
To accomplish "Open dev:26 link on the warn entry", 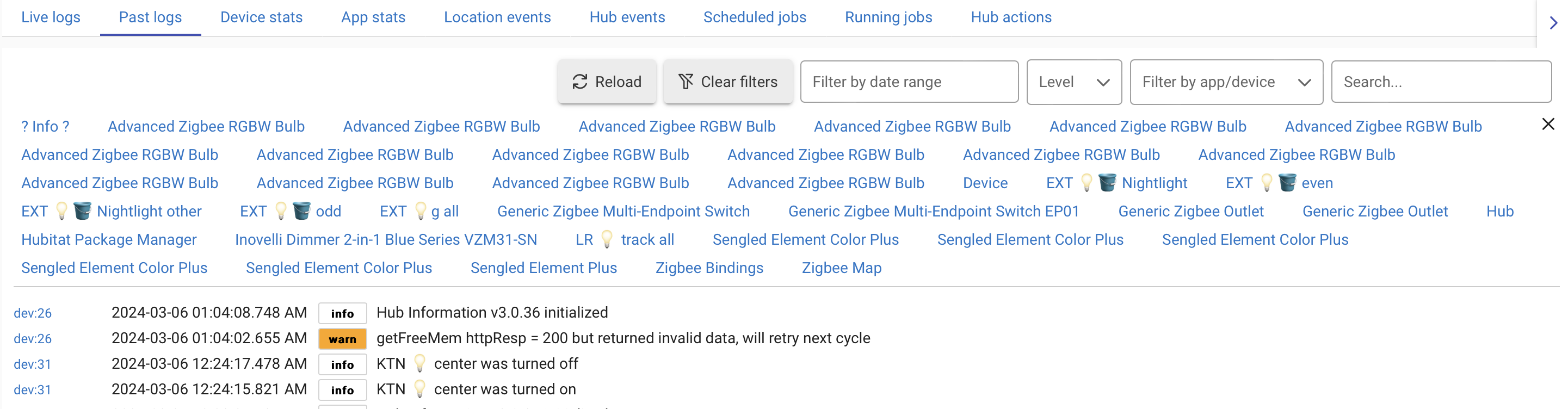I will coord(33,339).
